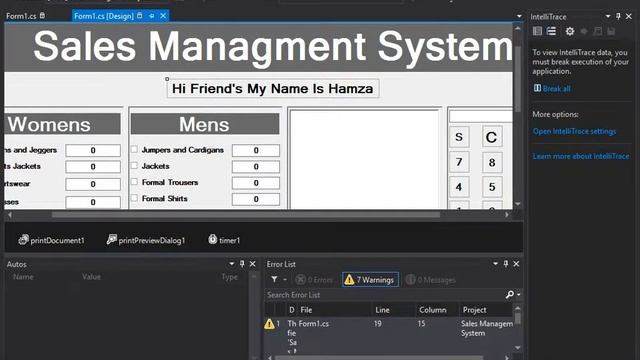Image resolution: width=640 pixels, height=360 pixels.
Task: Open IntelliTrace window position dropdown
Action: 608,16
